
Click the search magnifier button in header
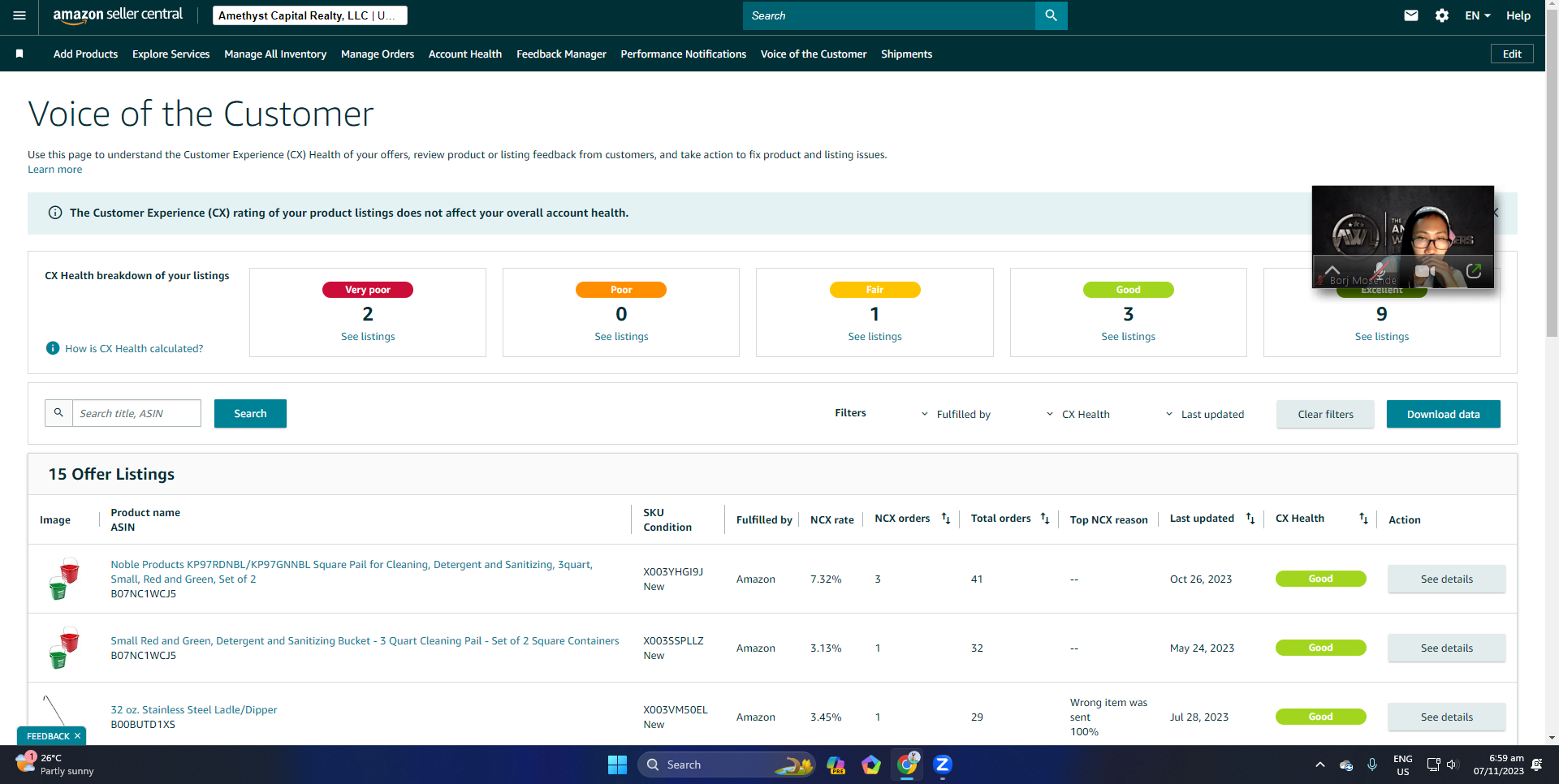1052,15
